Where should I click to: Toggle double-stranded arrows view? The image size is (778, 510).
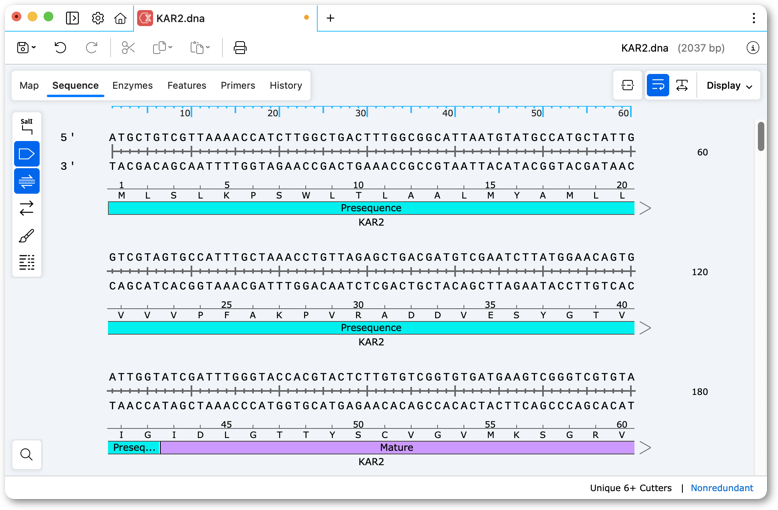pos(27,208)
